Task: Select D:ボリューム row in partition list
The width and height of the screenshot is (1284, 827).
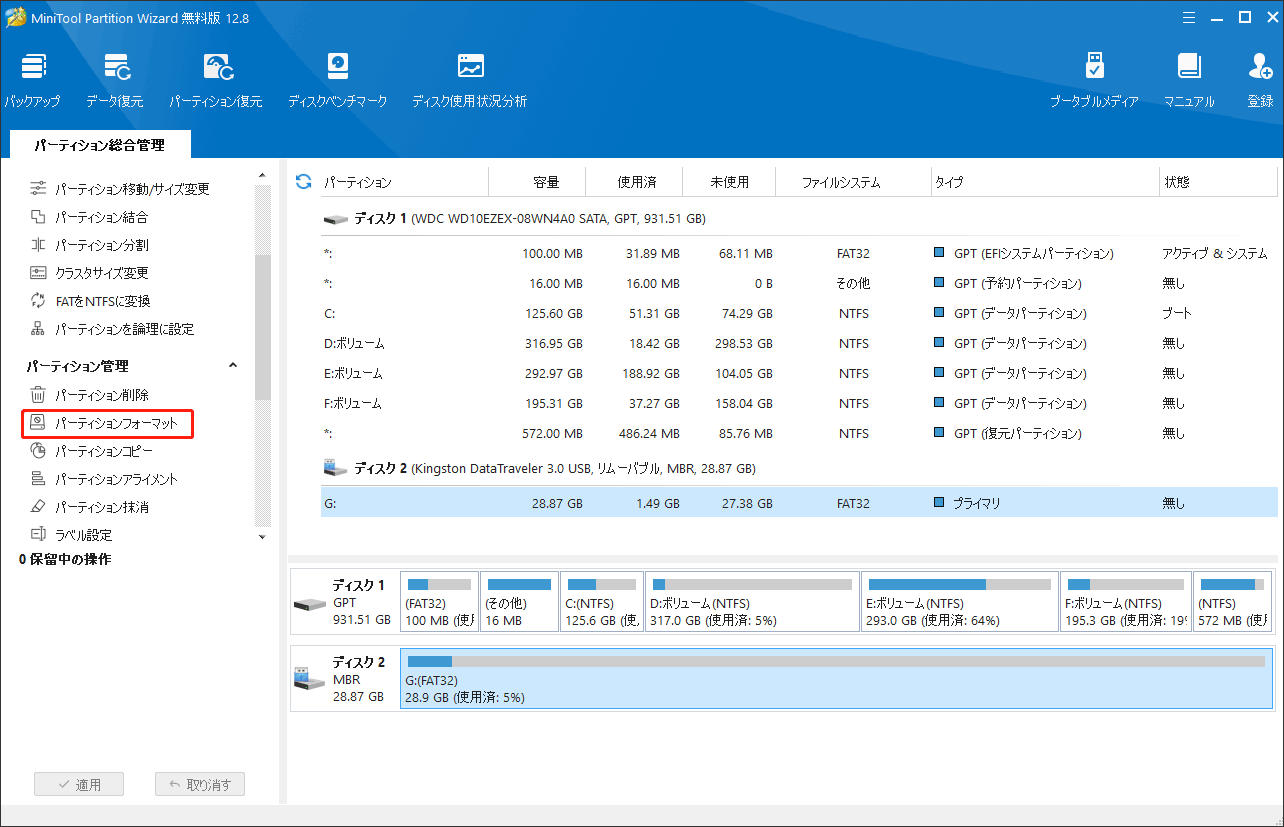Action: (x=799, y=343)
